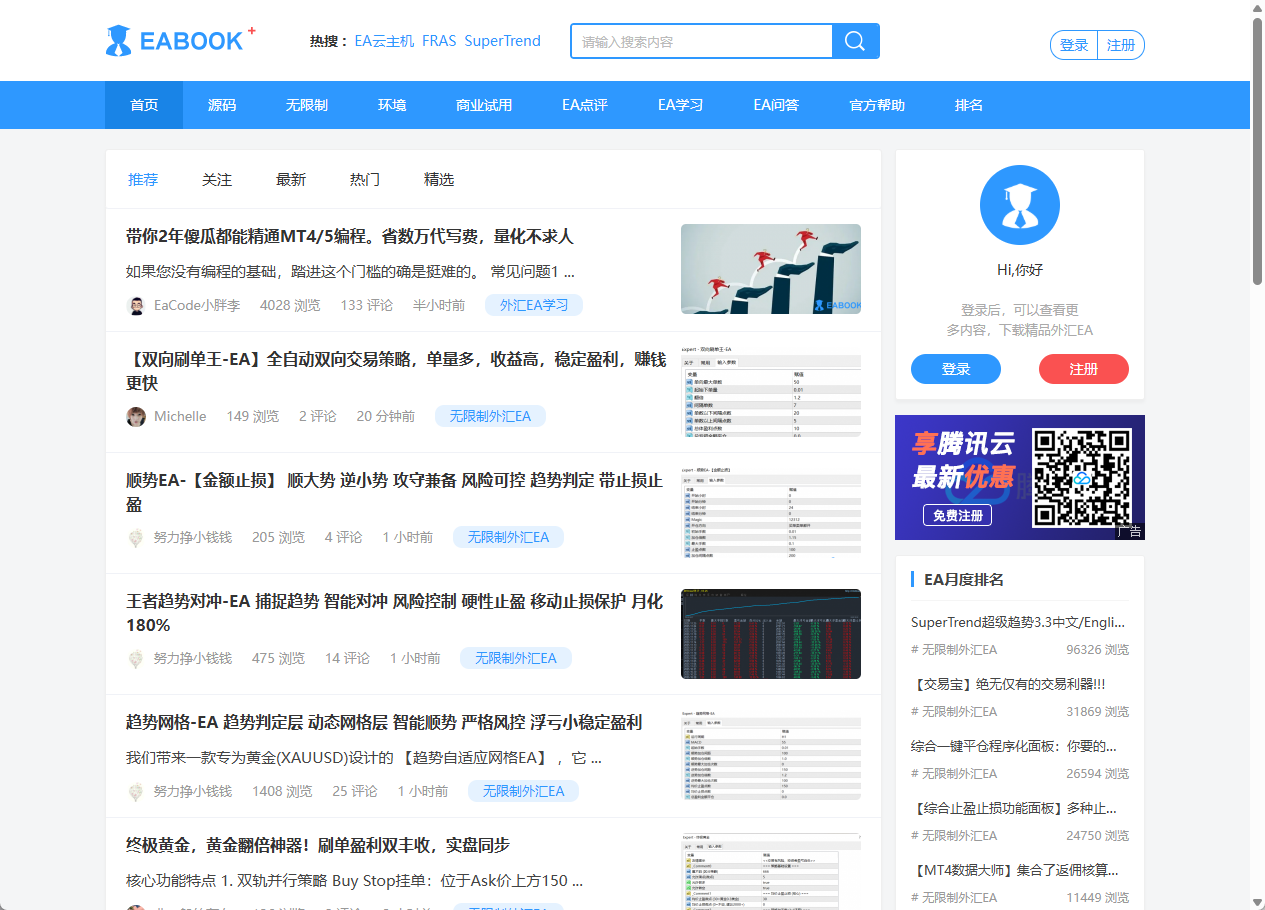The image size is (1265, 910).
Task: Click EaCode小胖李's author avatar
Action: coord(136,305)
